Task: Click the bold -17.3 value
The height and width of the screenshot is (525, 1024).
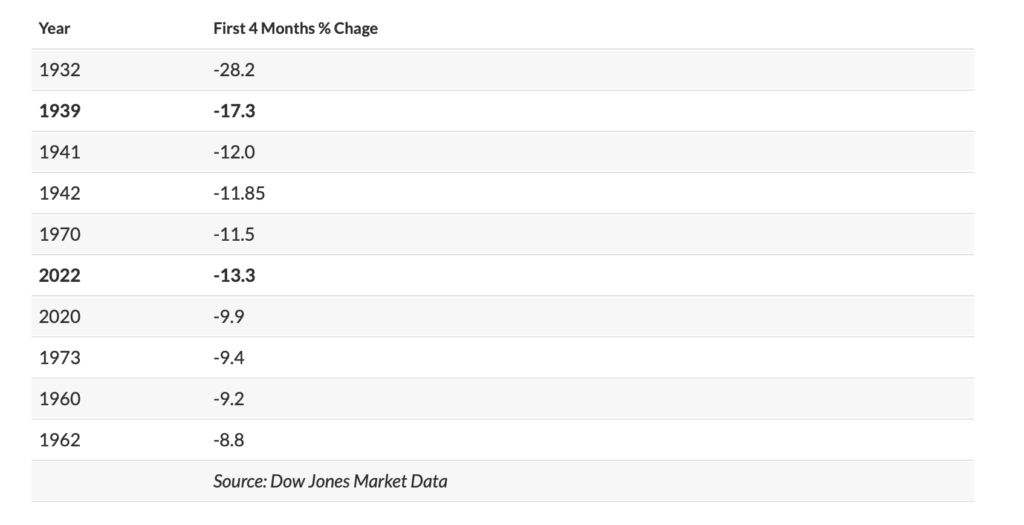Action: [x=235, y=111]
